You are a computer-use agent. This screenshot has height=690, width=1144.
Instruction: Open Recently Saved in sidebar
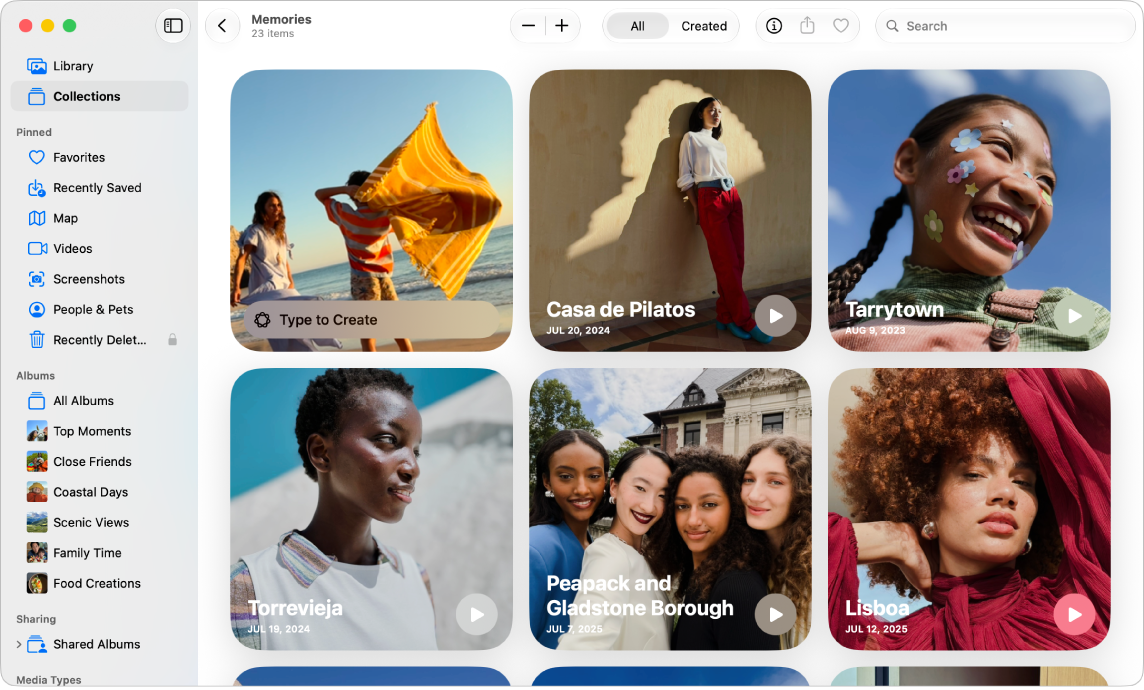tap(99, 188)
